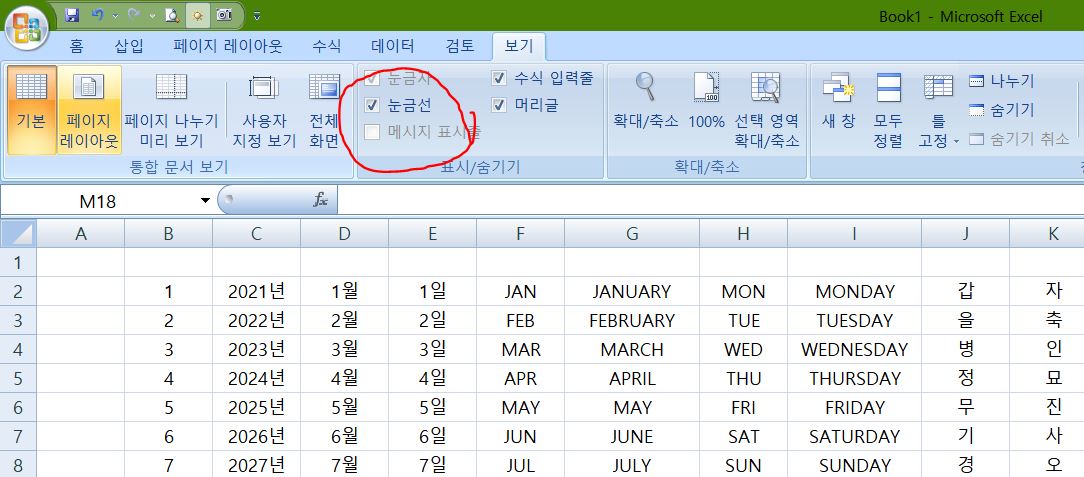This screenshot has width=1084, height=477.
Task: Open the 데이터 tab
Action: (x=393, y=46)
